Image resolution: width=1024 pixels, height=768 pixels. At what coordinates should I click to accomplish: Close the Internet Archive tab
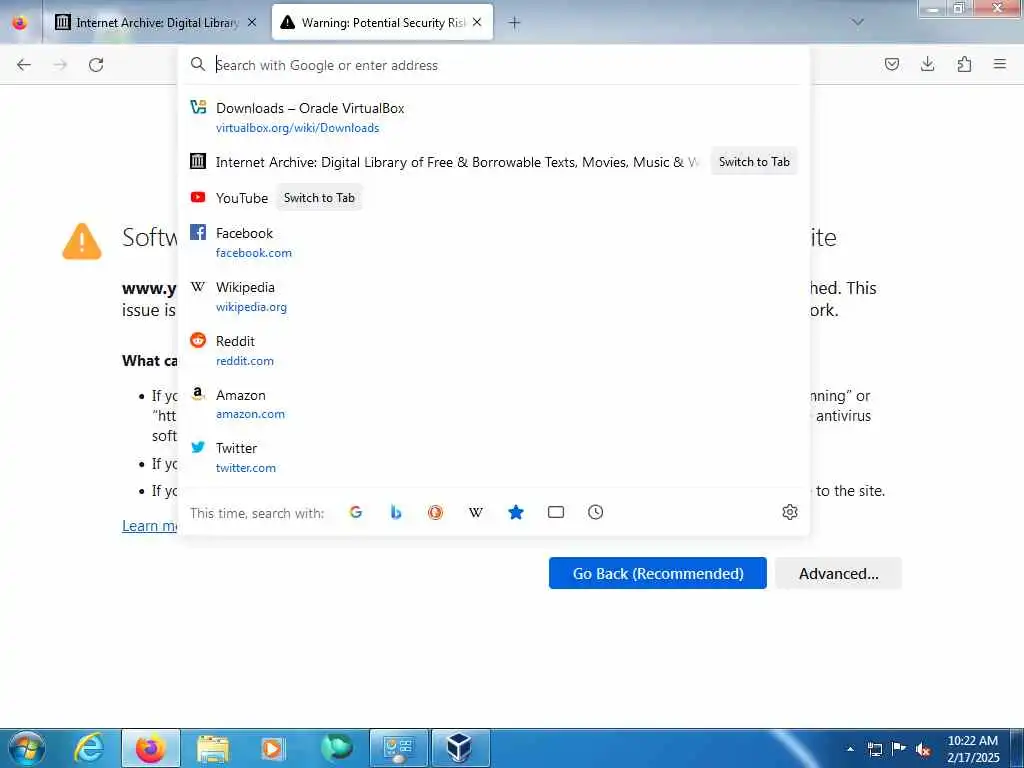[x=252, y=22]
